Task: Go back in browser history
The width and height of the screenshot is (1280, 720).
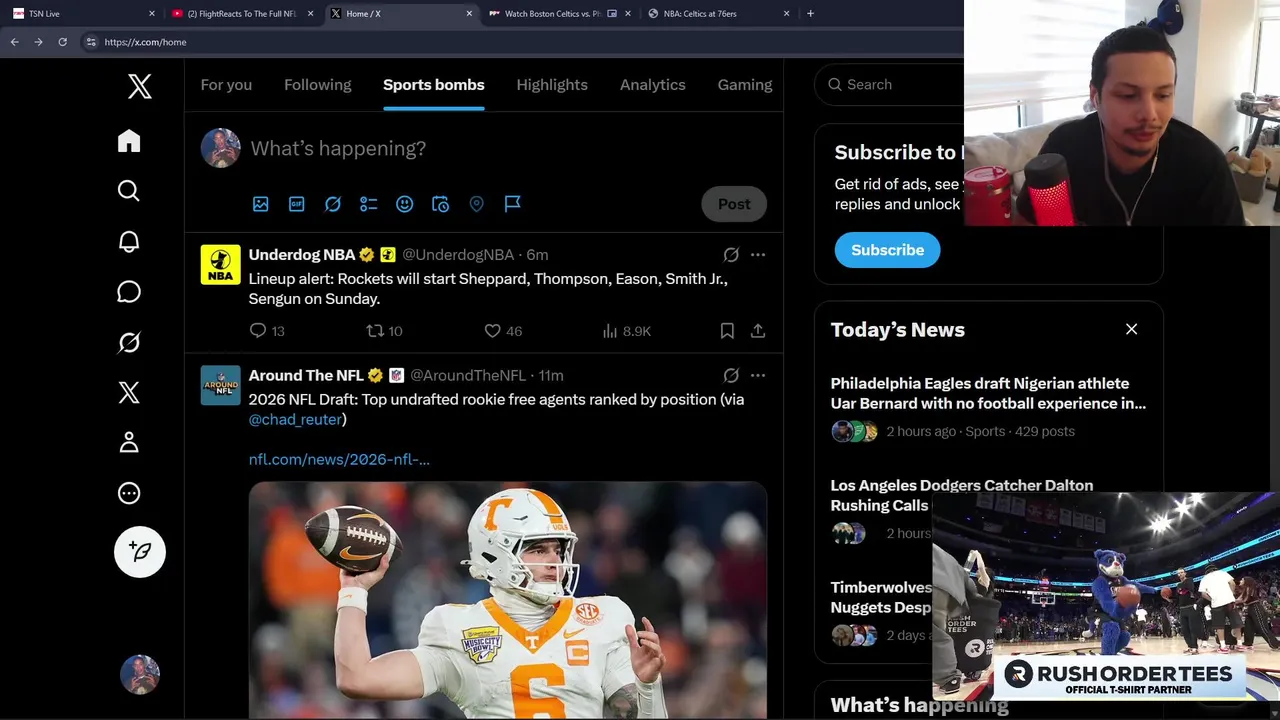Action: coord(14,42)
